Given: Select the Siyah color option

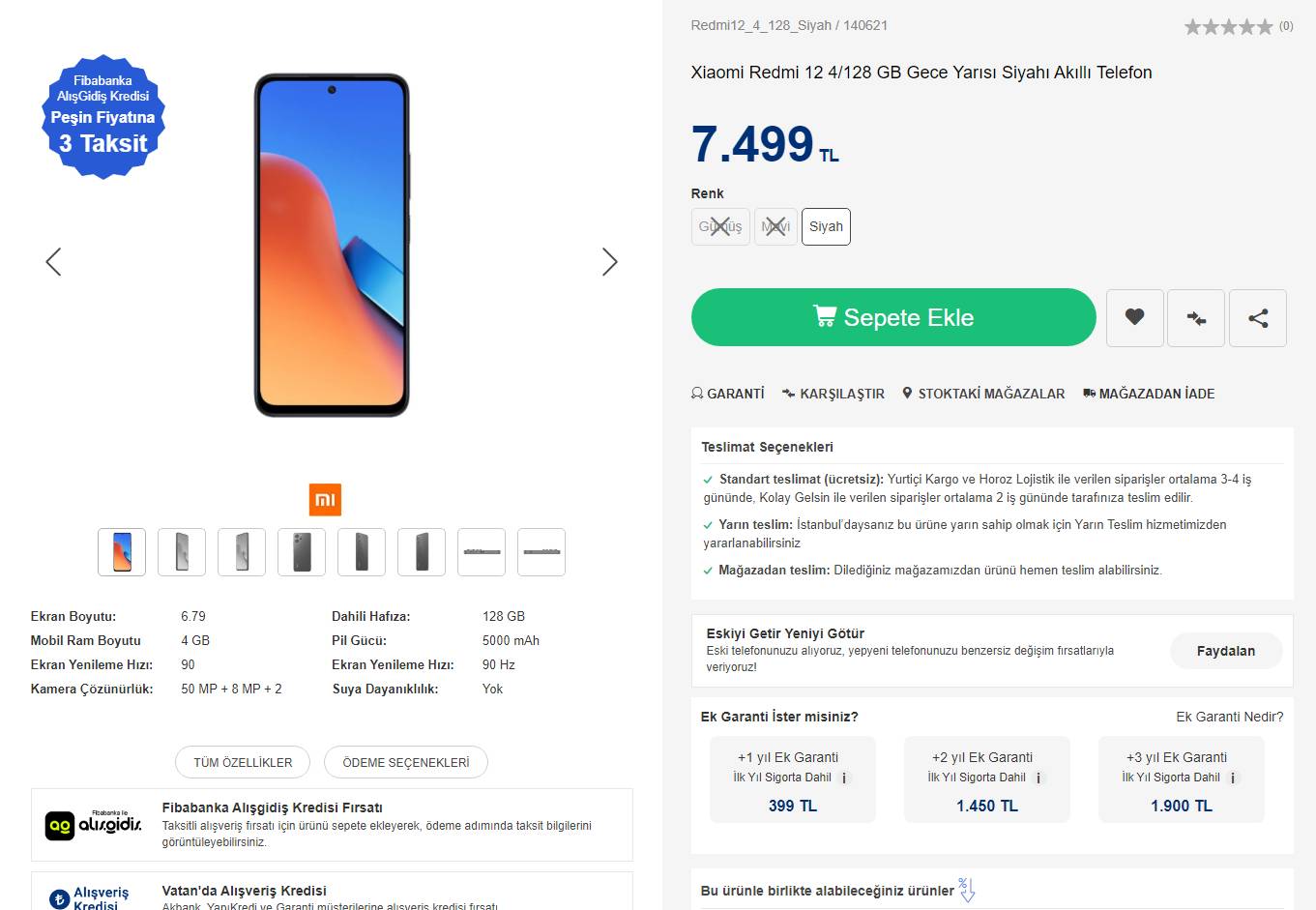Looking at the screenshot, I should click(826, 227).
